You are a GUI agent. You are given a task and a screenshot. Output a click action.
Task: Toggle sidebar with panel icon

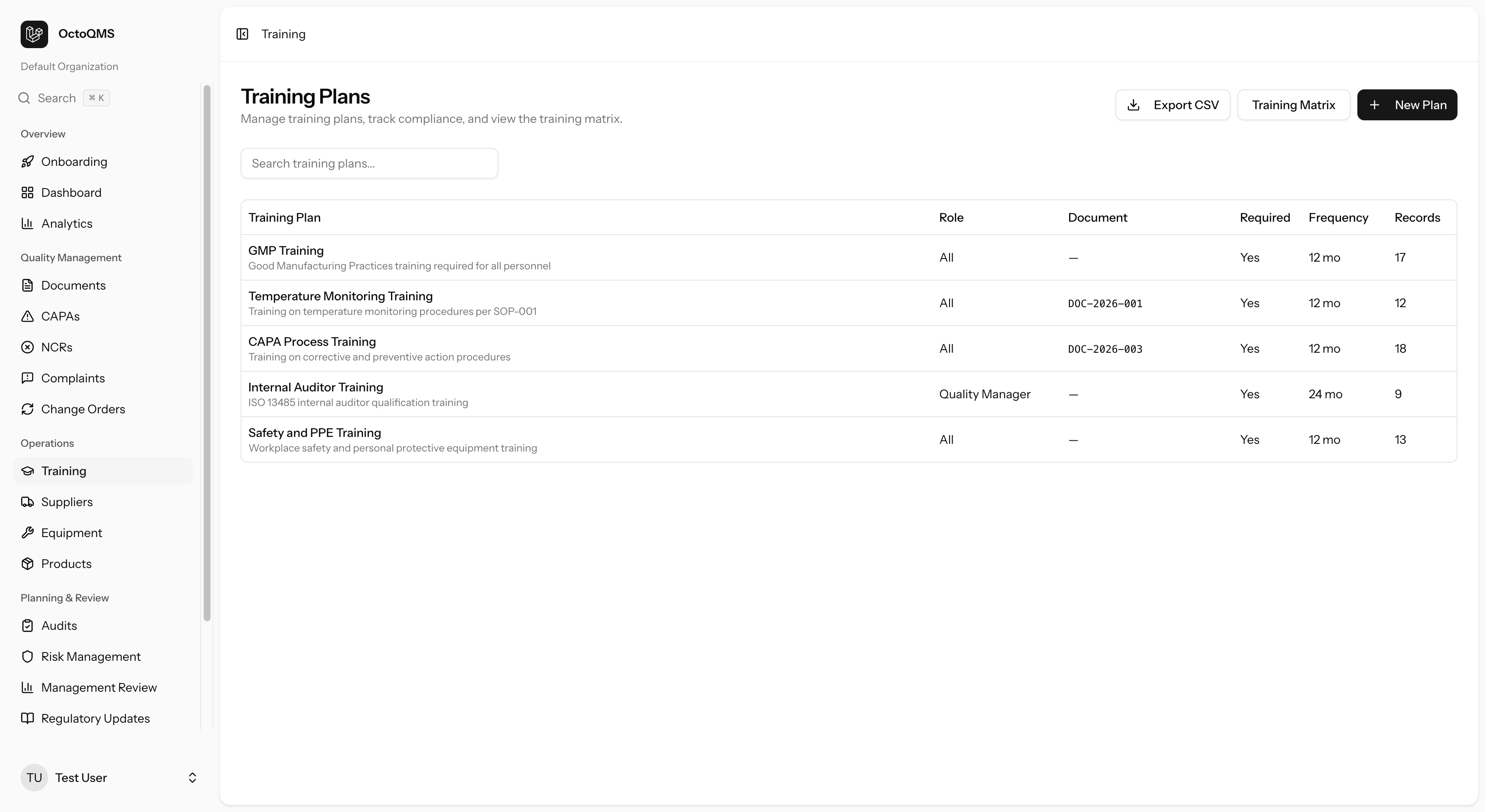(242, 34)
